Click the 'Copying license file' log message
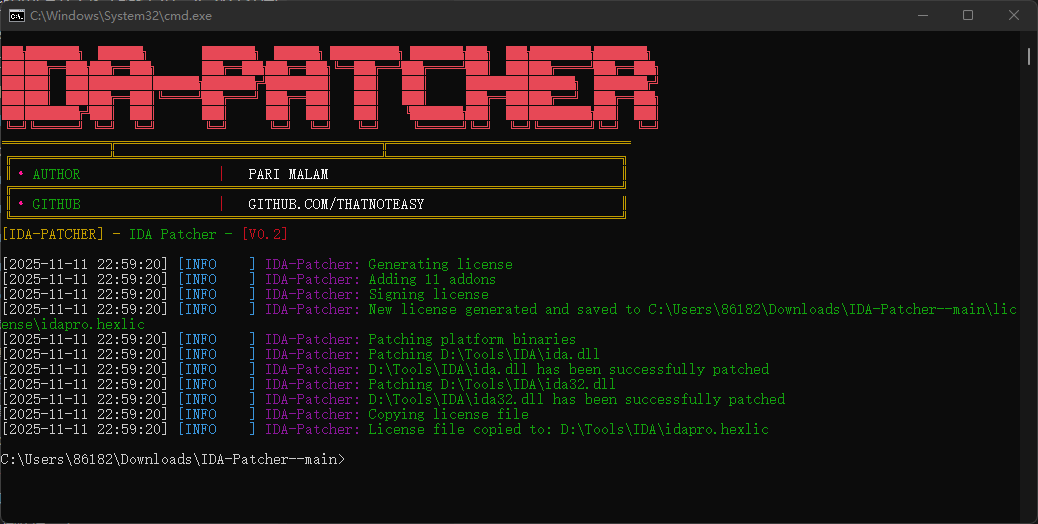The image size is (1038, 524). coord(448,414)
